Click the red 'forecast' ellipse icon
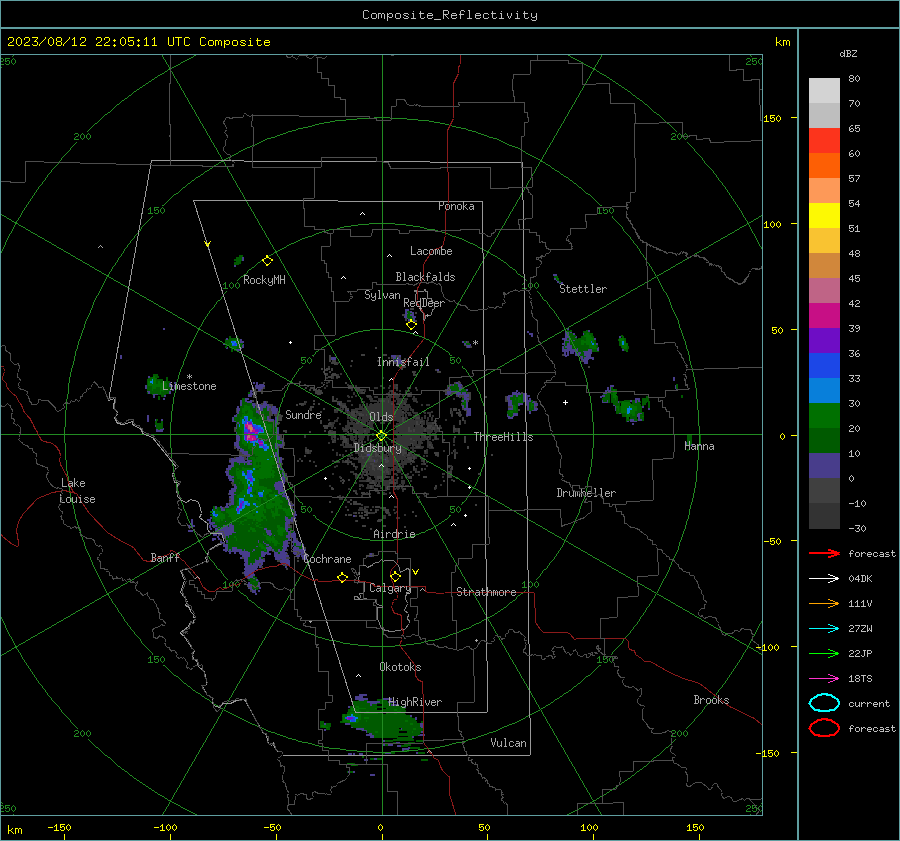900x841 pixels. pyautogui.click(x=824, y=728)
